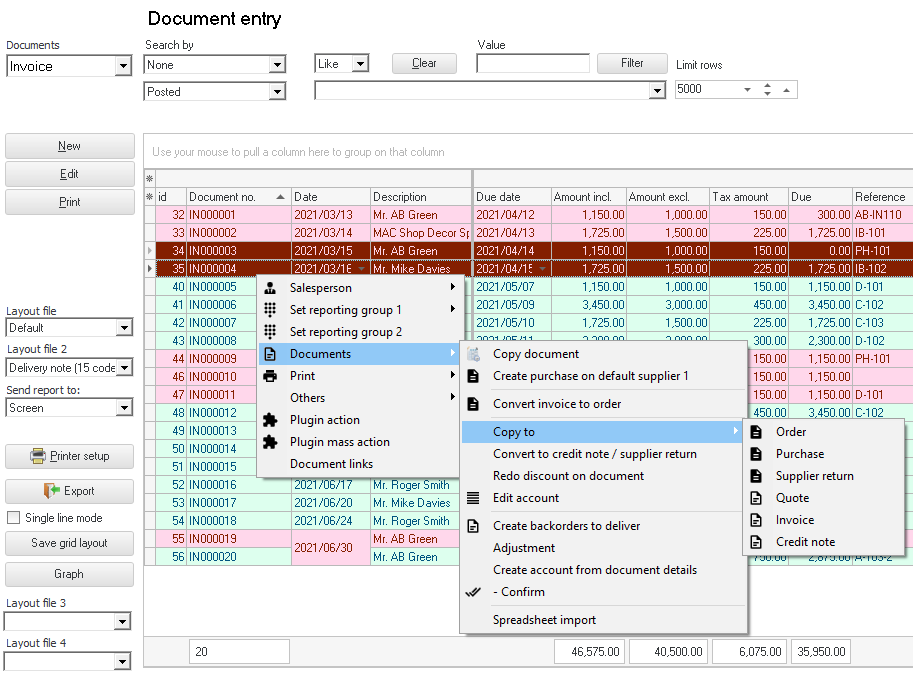Increase the Limit rows value with up arrow
The height and width of the screenshot is (675, 913).
(767, 85)
